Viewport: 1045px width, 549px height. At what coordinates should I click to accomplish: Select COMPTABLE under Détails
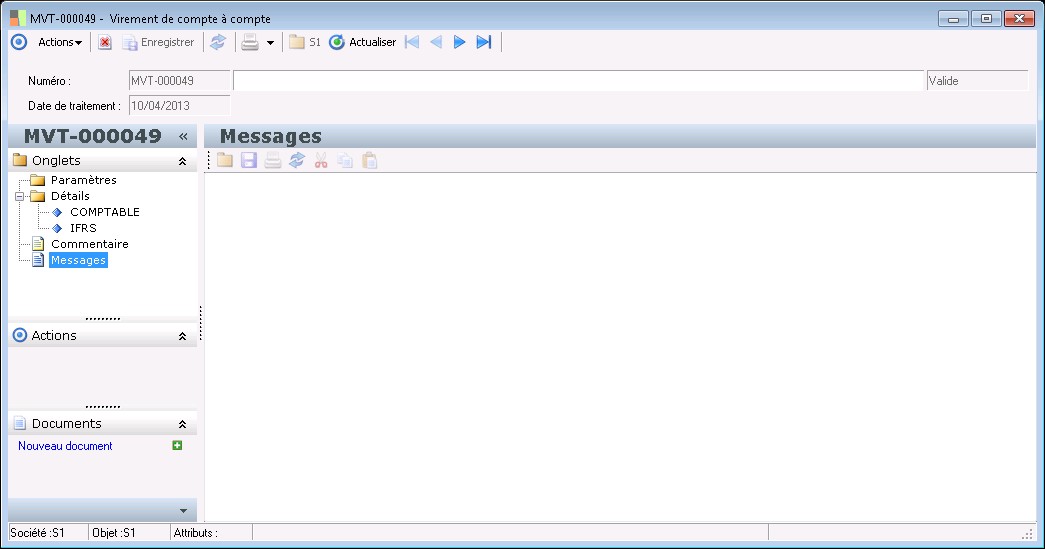click(105, 212)
